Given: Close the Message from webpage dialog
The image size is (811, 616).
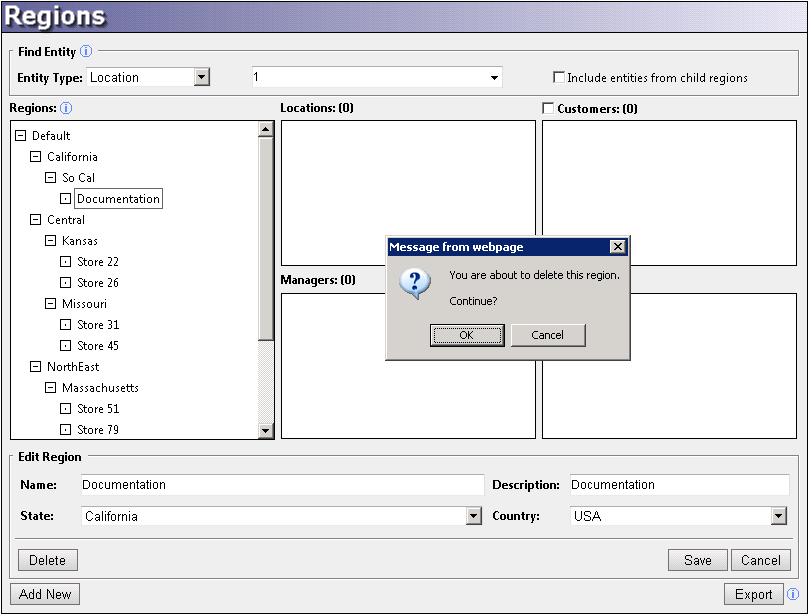Looking at the screenshot, I should (617, 247).
